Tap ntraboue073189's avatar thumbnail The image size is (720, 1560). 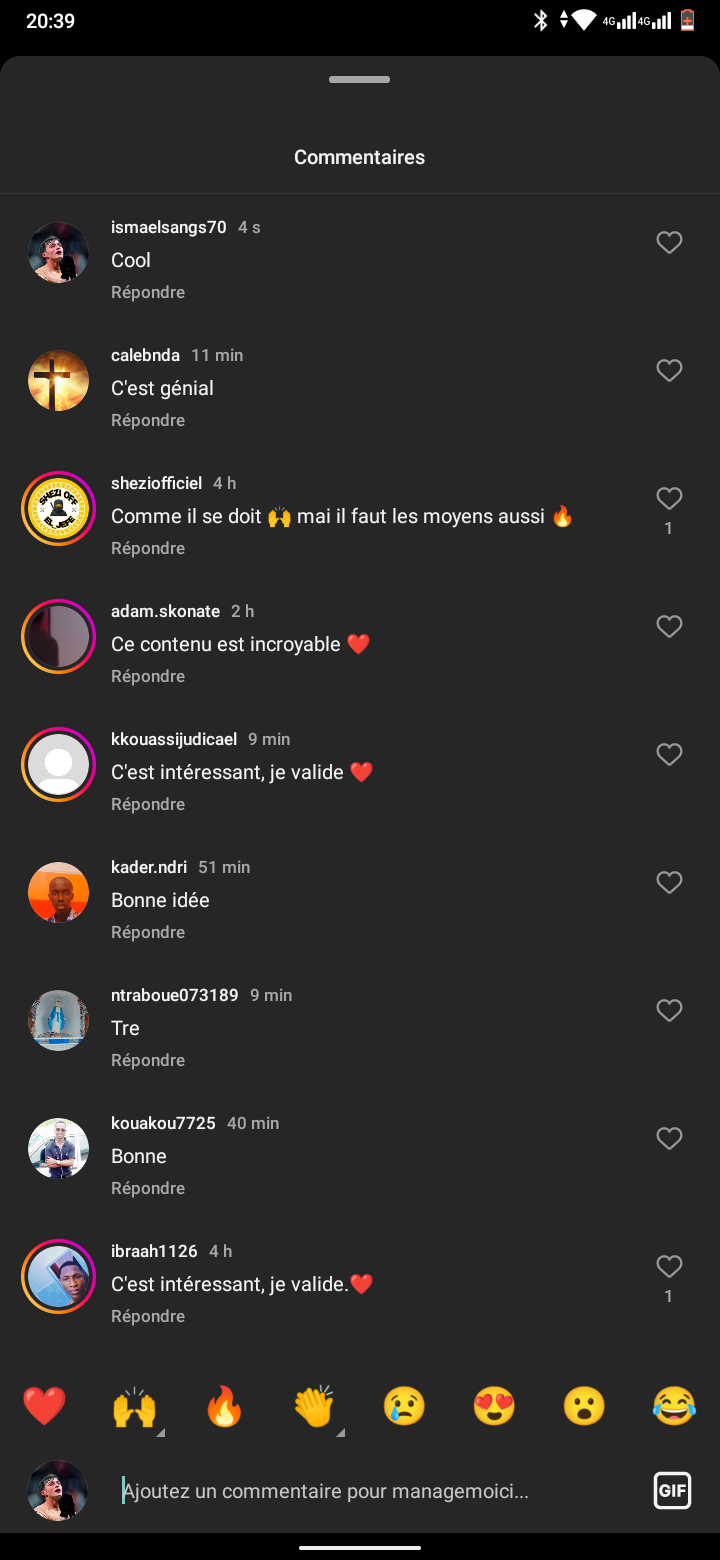(x=58, y=1020)
